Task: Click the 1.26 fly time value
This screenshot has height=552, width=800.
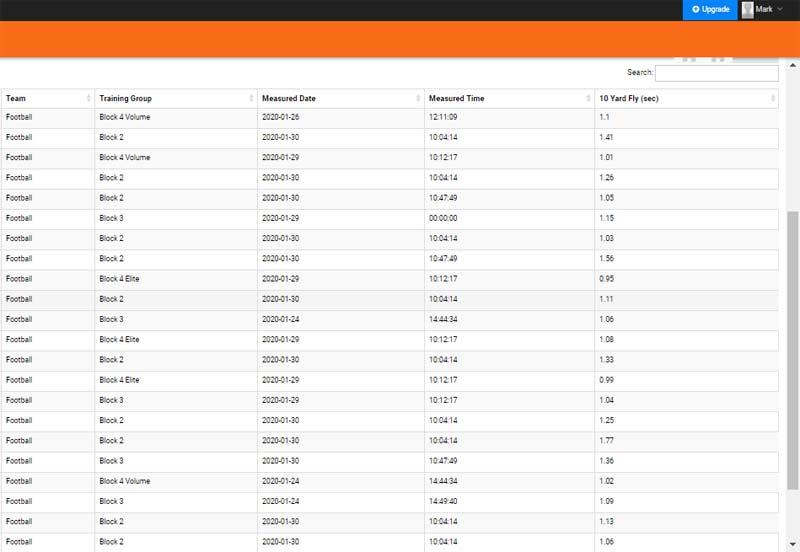Action: coord(606,178)
